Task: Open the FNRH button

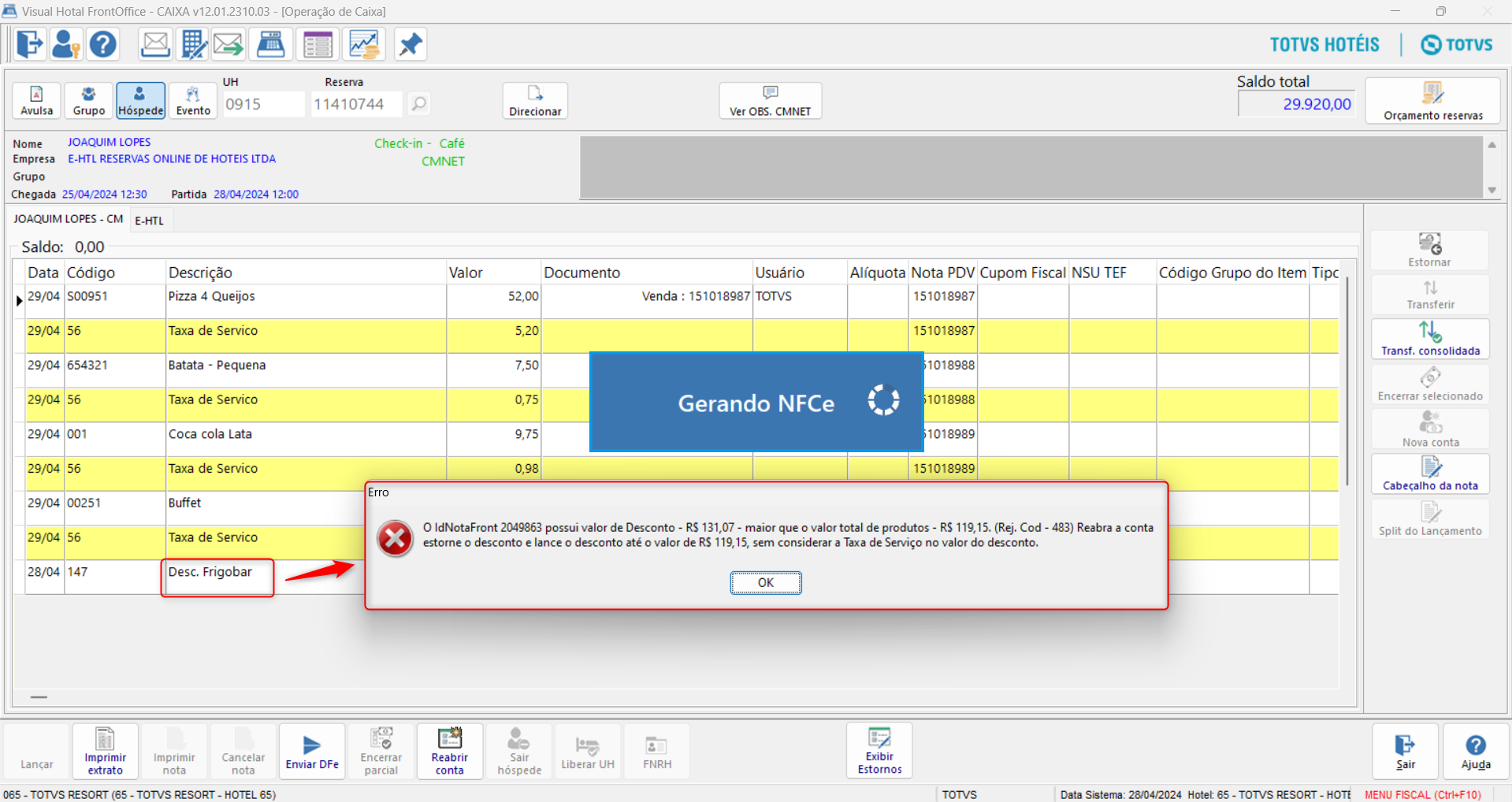Action: point(657,752)
